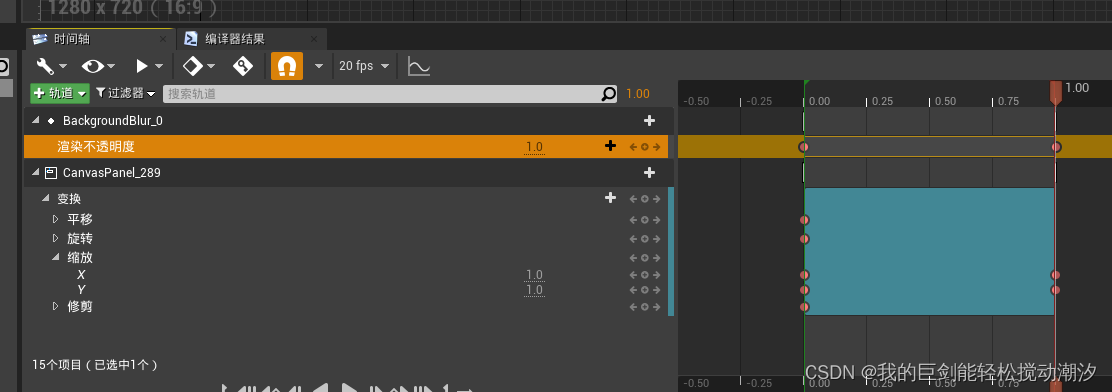Select the 平移 keyframe at 0.00
Viewport: 1112px width, 392px height.
(804, 220)
